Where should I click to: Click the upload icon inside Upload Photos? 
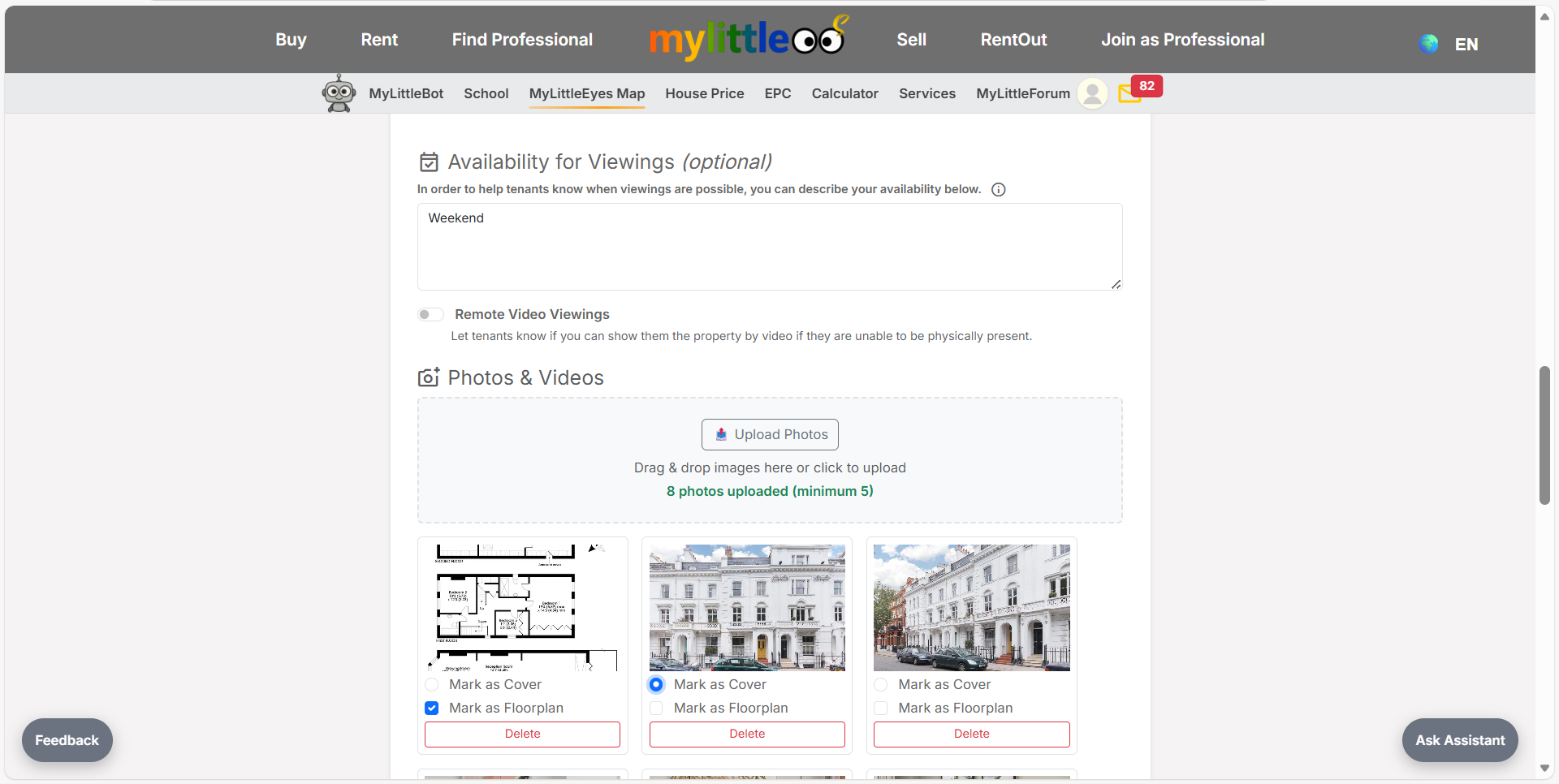[x=721, y=434]
